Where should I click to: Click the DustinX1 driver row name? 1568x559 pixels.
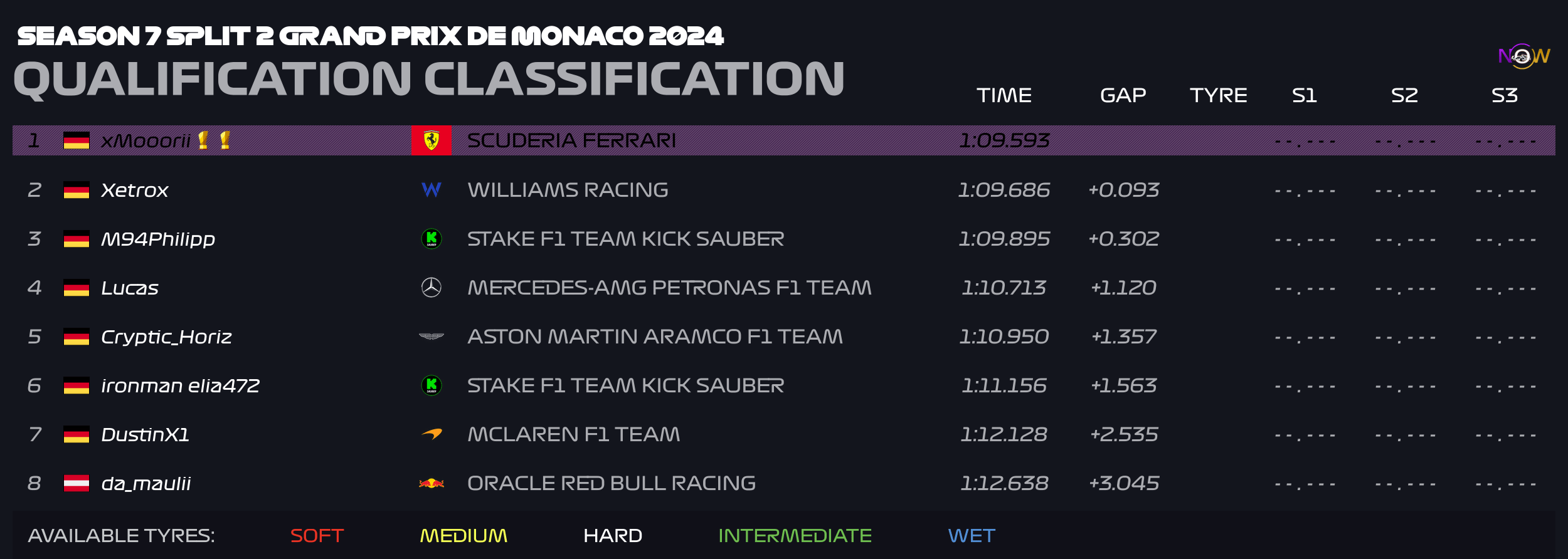pos(146,434)
